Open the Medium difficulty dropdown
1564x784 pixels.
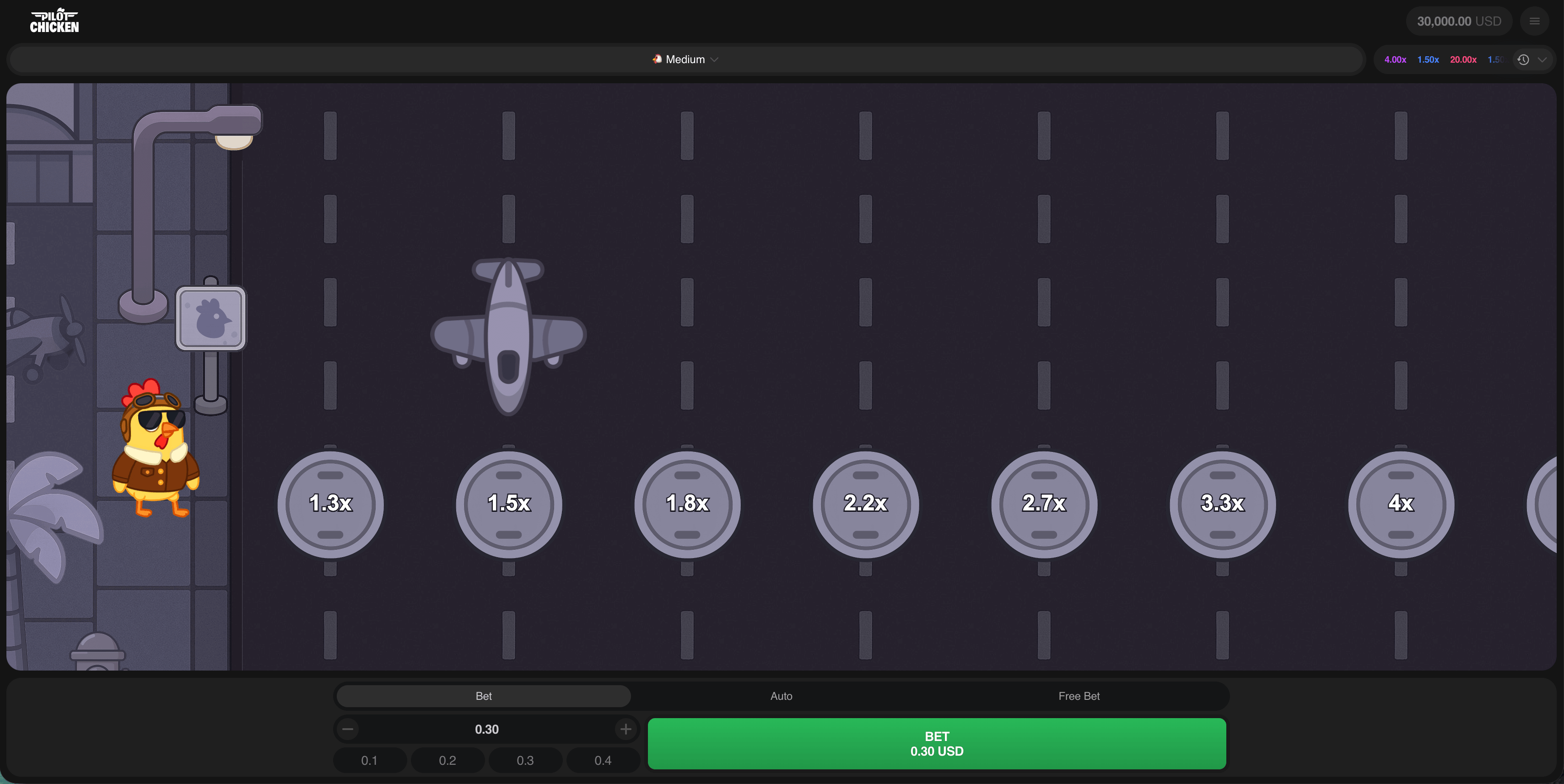click(x=685, y=59)
